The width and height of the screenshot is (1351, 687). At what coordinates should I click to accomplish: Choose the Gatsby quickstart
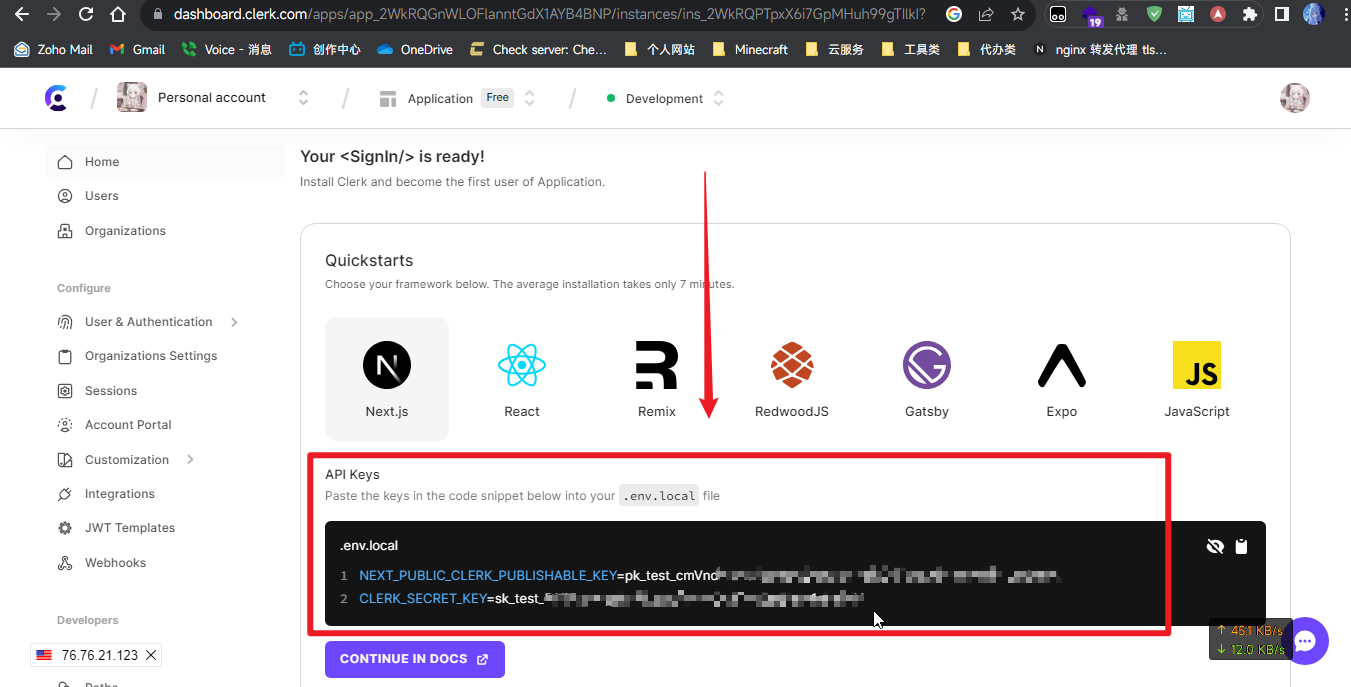tap(927, 379)
